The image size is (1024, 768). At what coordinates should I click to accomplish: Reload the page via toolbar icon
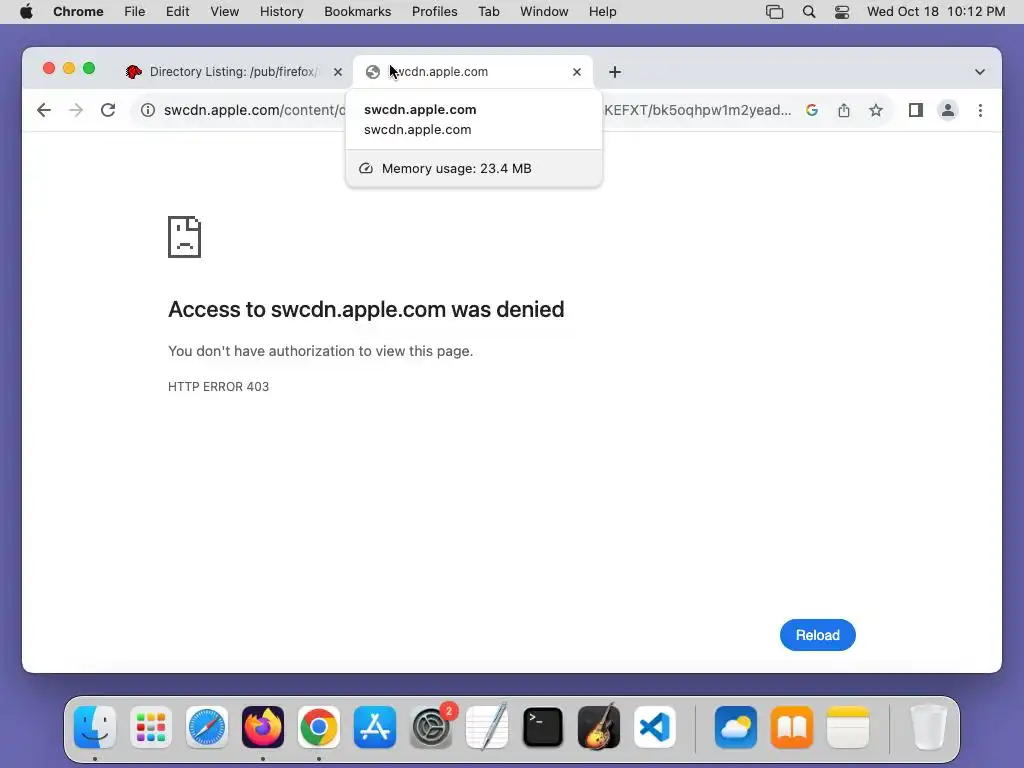click(x=108, y=110)
